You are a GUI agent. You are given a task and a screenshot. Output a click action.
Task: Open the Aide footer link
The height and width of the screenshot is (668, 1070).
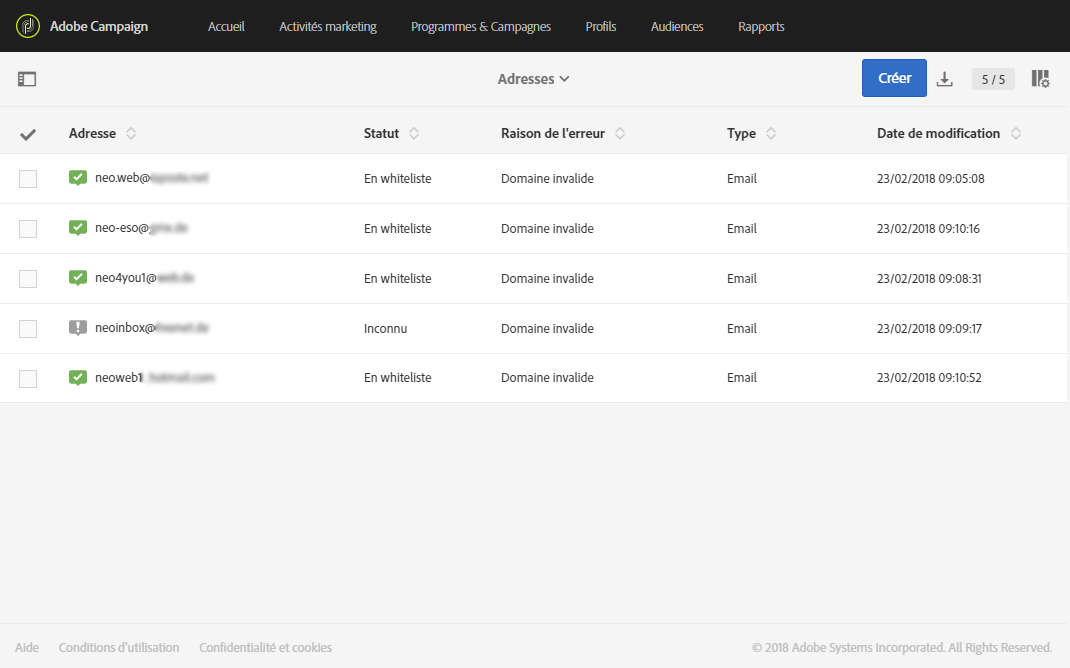tap(27, 648)
